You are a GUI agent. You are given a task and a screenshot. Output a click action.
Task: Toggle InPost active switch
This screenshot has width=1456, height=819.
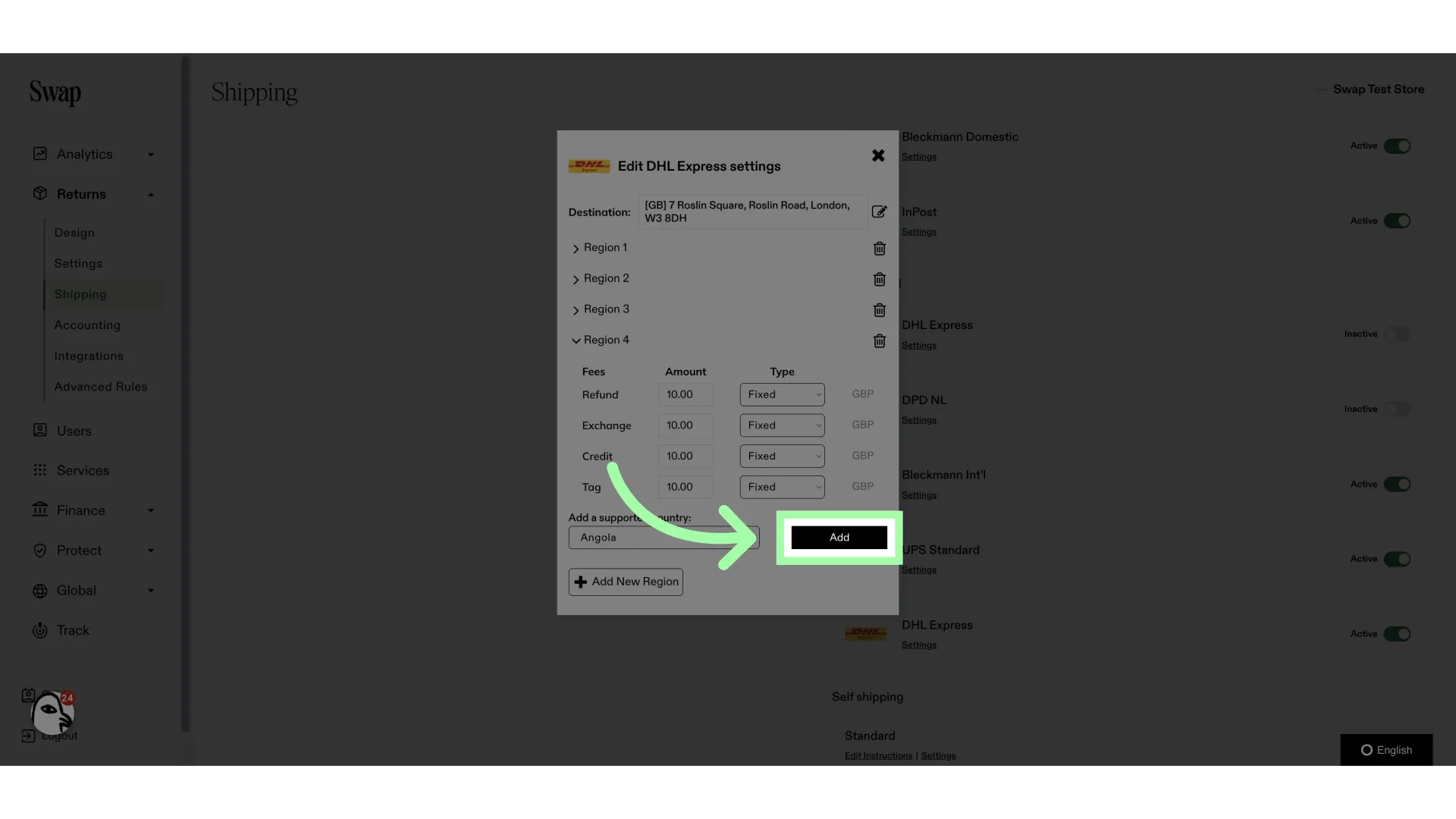coord(1397,221)
